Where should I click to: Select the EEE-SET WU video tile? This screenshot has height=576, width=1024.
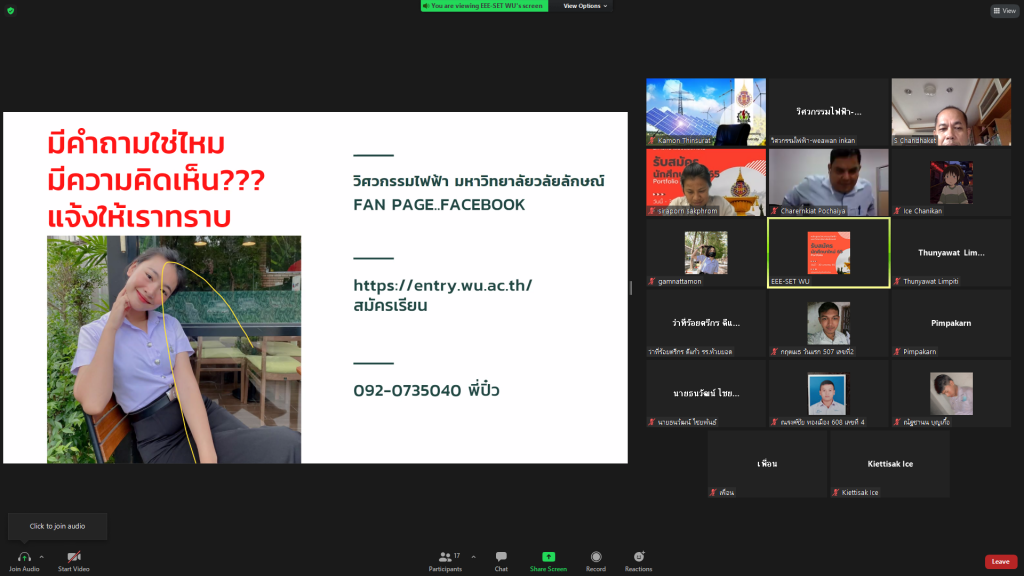pyautogui.click(x=828, y=253)
